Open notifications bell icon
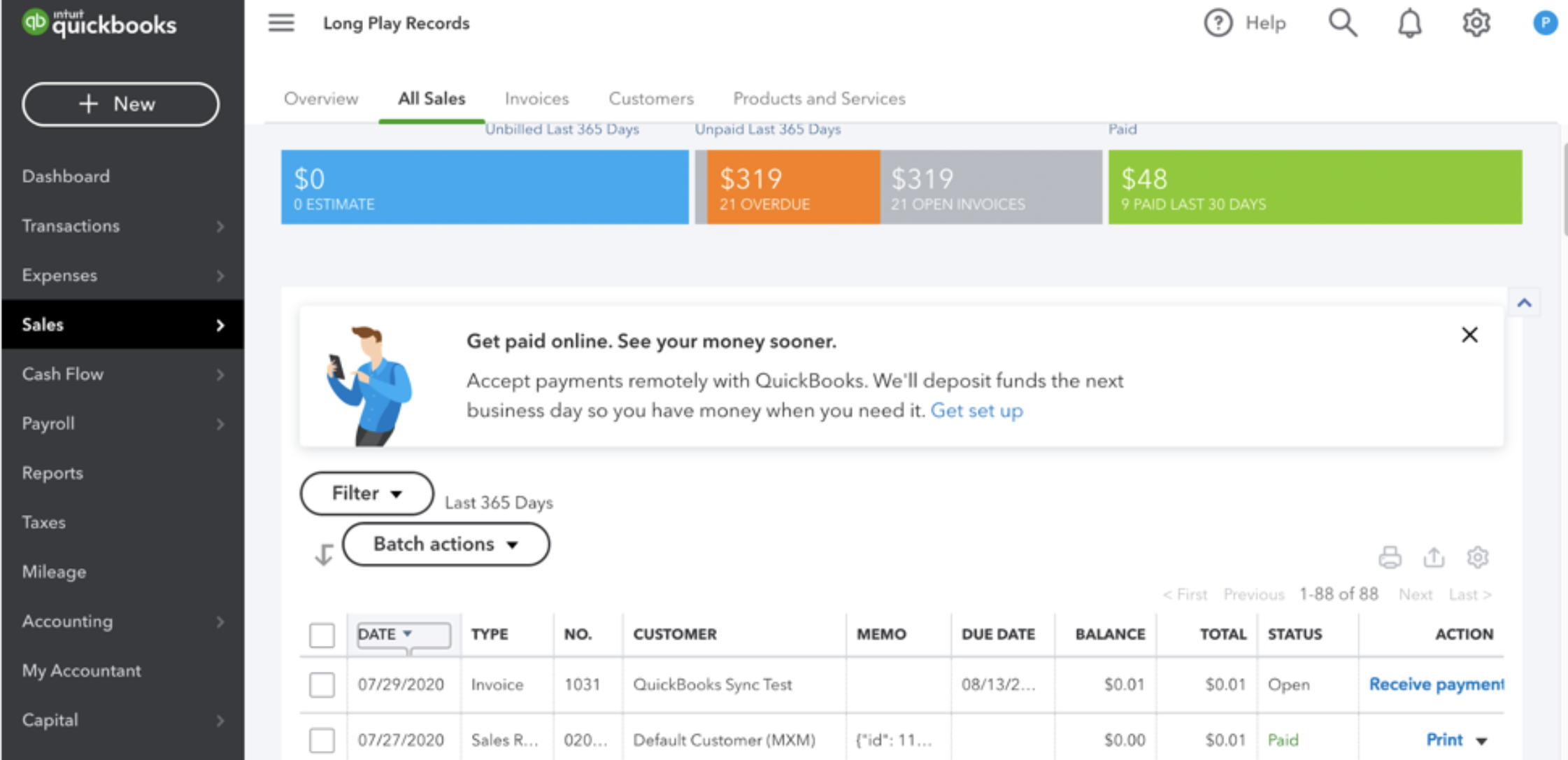1568x760 pixels. pyautogui.click(x=1409, y=23)
